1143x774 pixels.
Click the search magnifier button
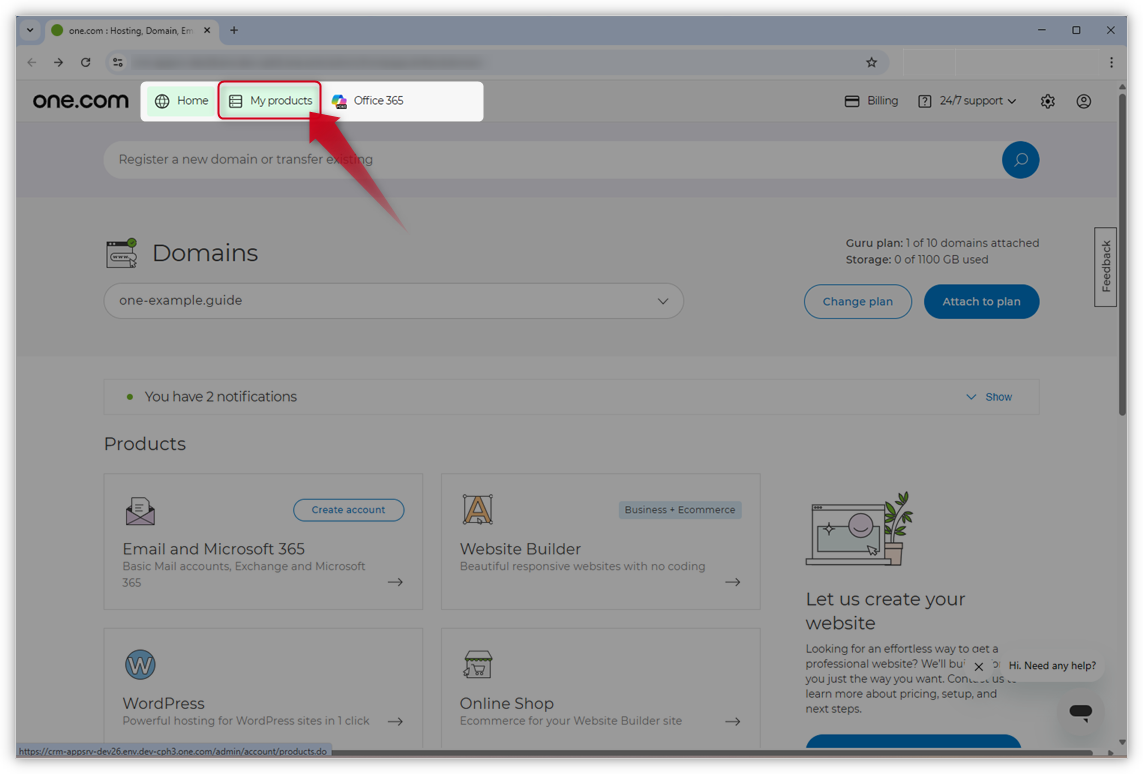click(1020, 159)
